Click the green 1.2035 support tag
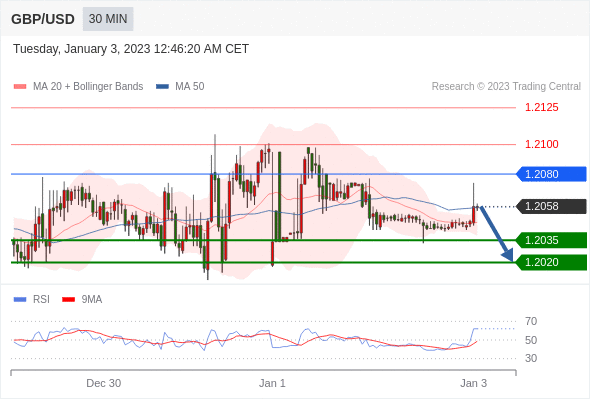 (x=551, y=240)
